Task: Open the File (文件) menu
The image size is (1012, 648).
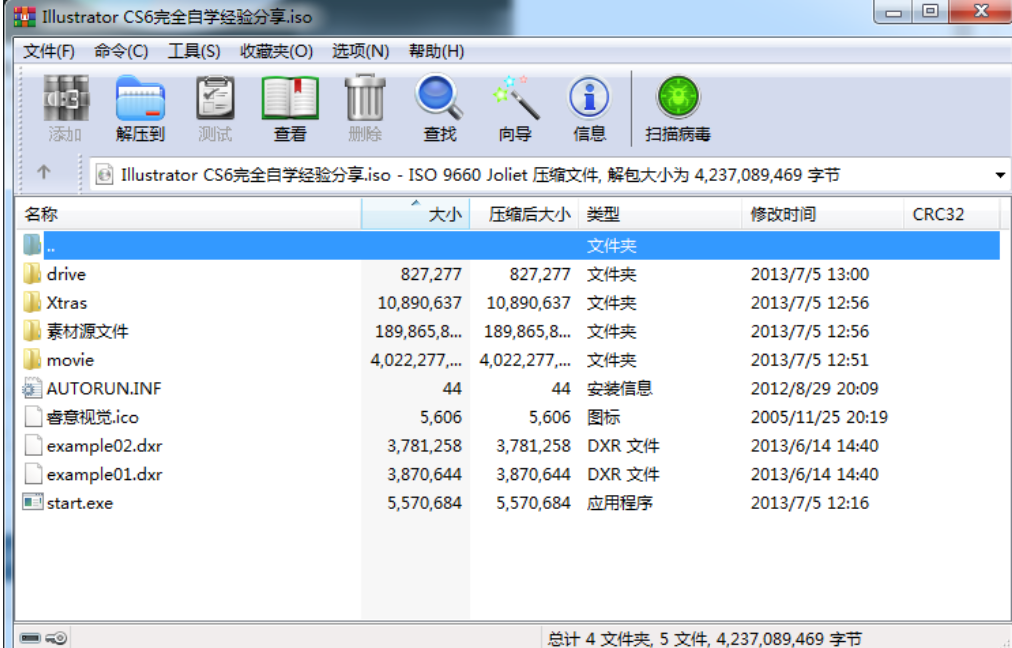Action: [x=49, y=51]
